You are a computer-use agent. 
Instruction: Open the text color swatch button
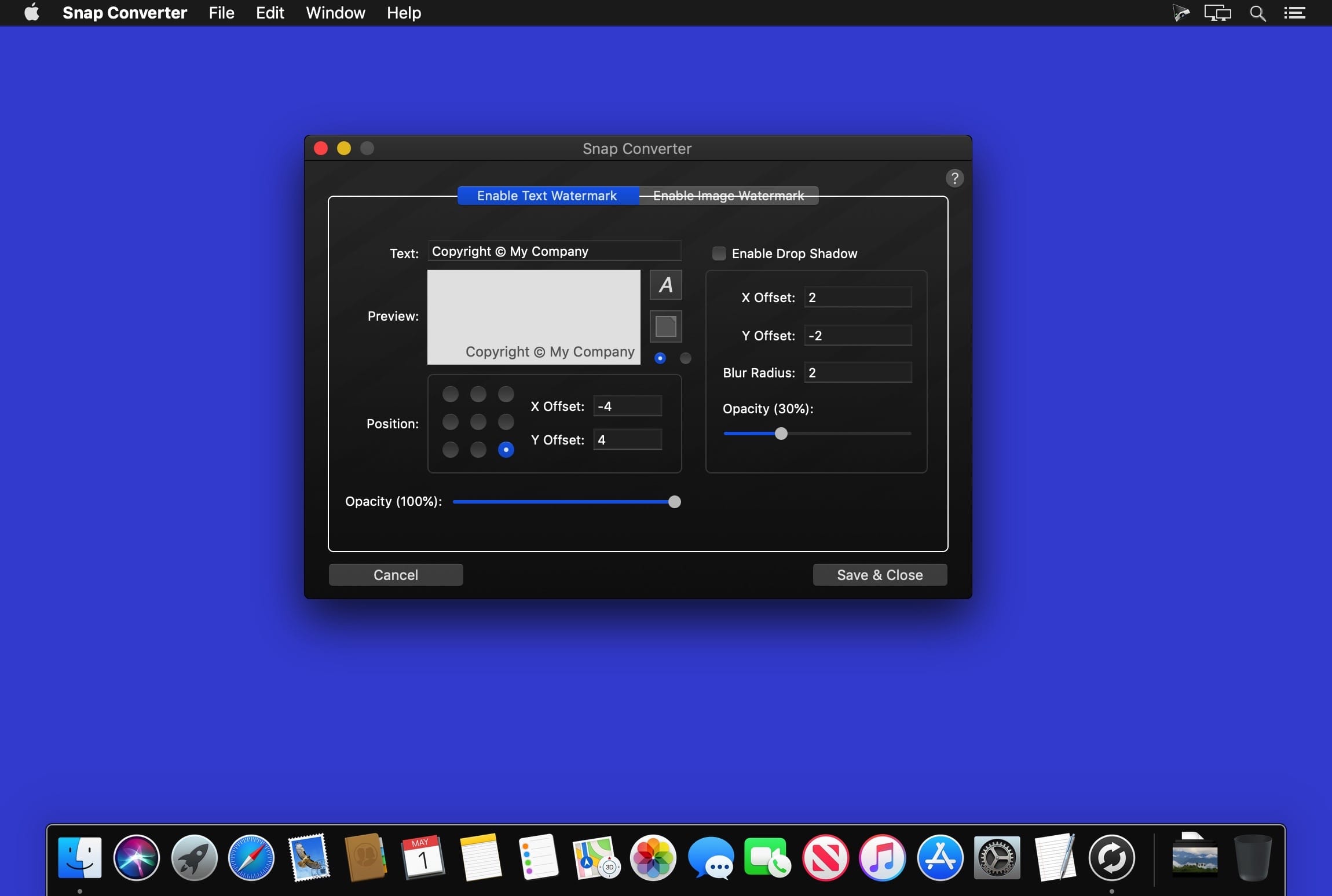coord(665,326)
